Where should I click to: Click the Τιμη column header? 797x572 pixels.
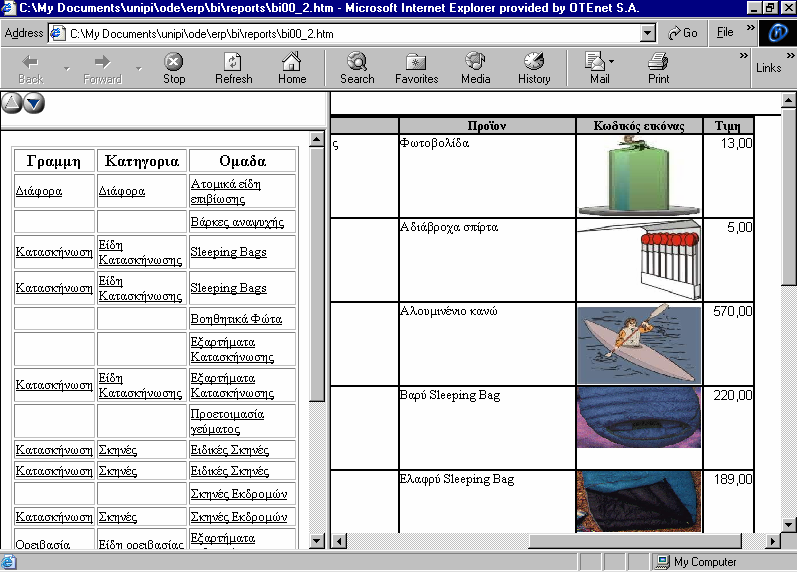tap(727, 126)
